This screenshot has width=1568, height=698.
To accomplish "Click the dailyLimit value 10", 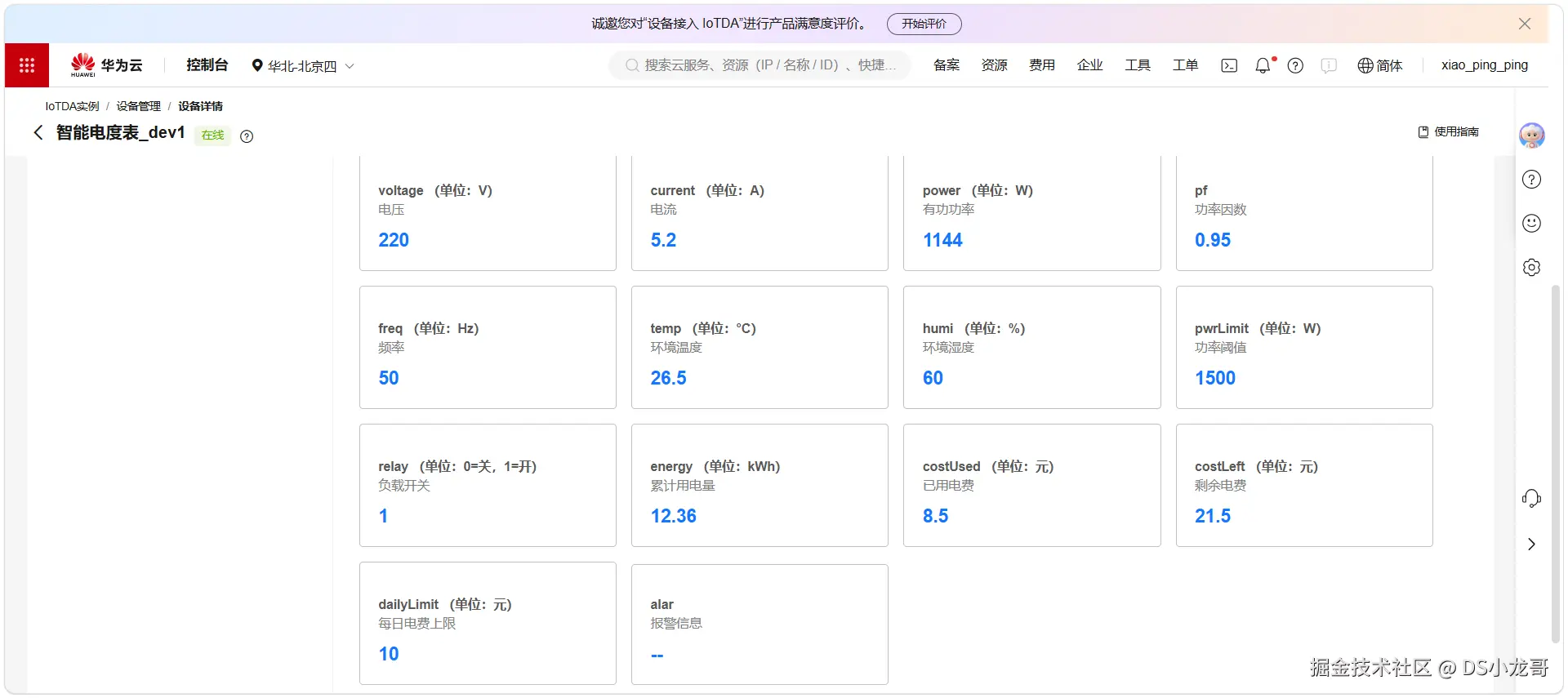I will [x=389, y=654].
